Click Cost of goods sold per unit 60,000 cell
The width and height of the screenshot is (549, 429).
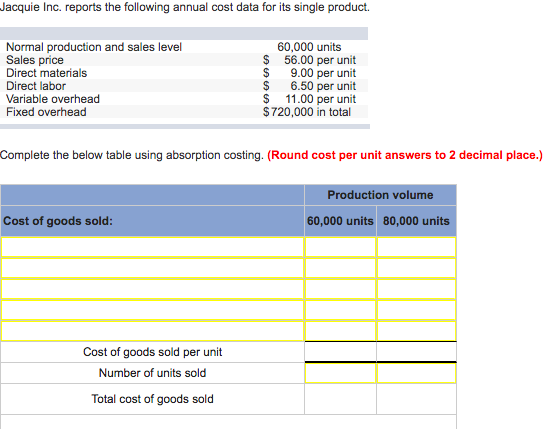tap(341, 352)
